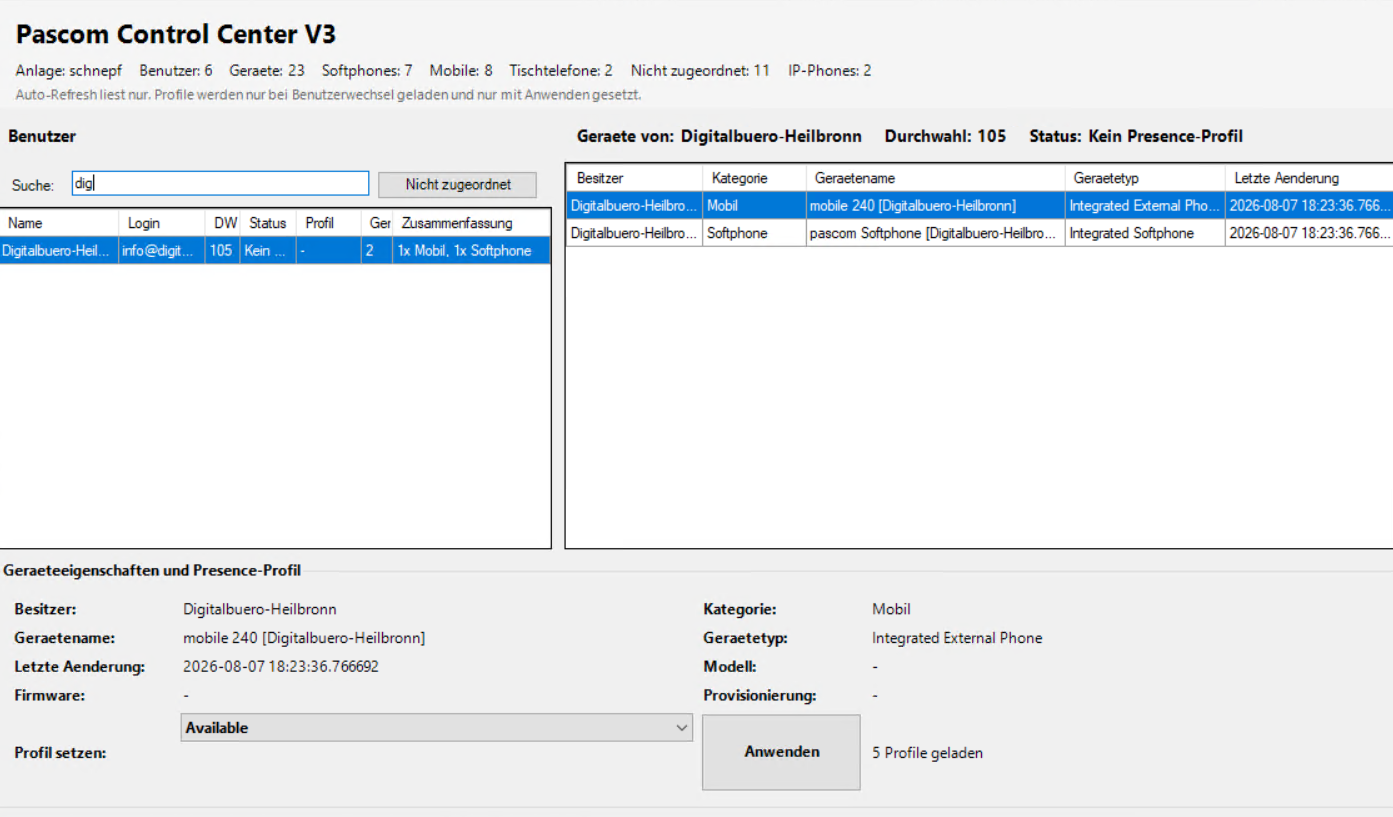Click the 'Status: Kein Presence-Profil' heading
The width and height of the screenshot is (1393, 817).
pyautogui.click(x=1136, y=136)
